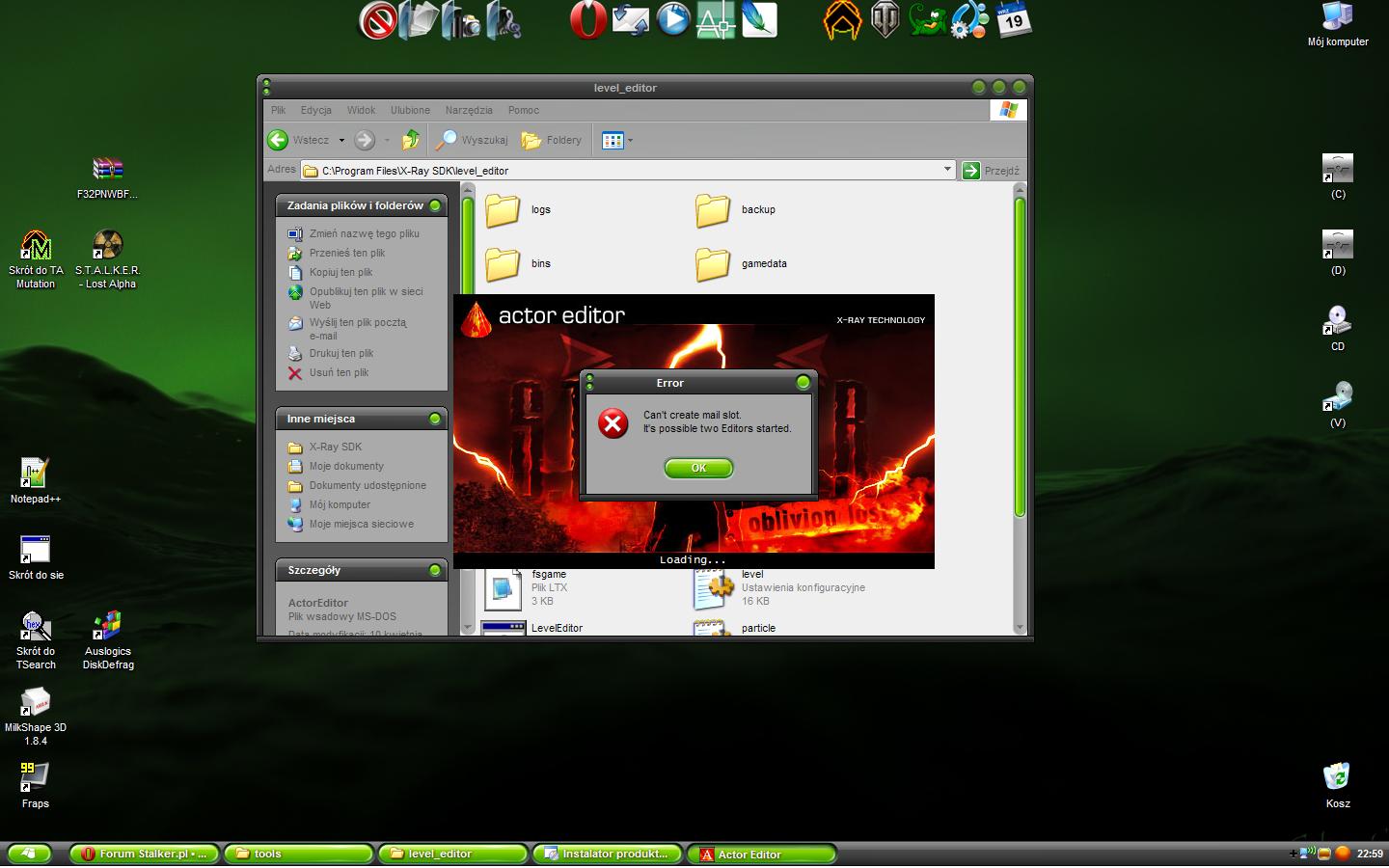Click OK in the Error dialog
This screenshot has height=868, width=1389.
698,468
